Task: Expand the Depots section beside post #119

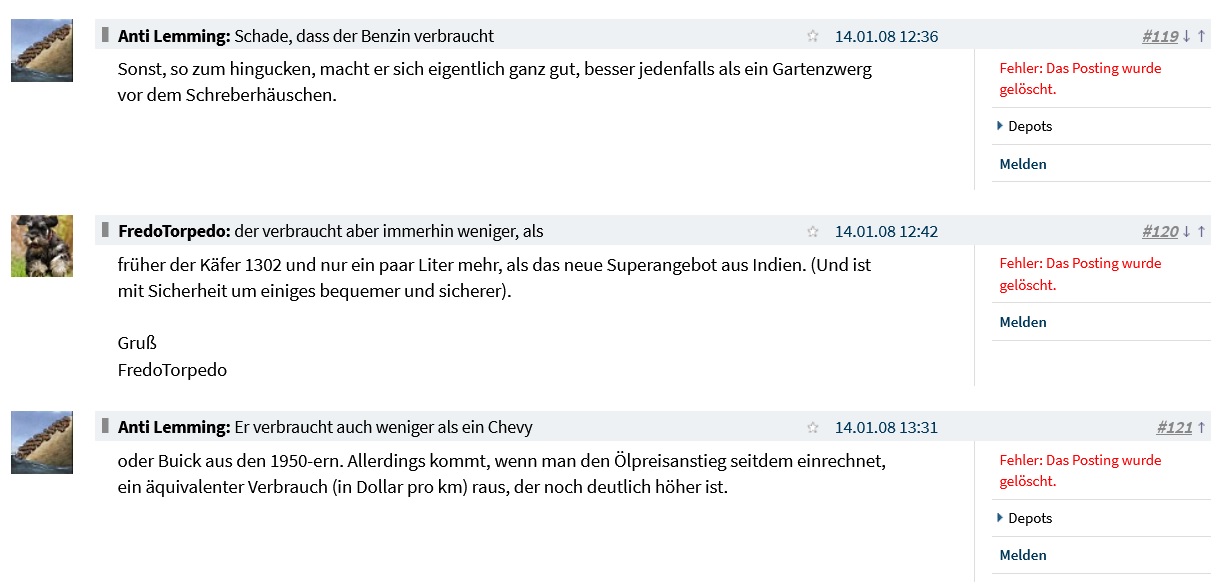Action: (1027, 126)
